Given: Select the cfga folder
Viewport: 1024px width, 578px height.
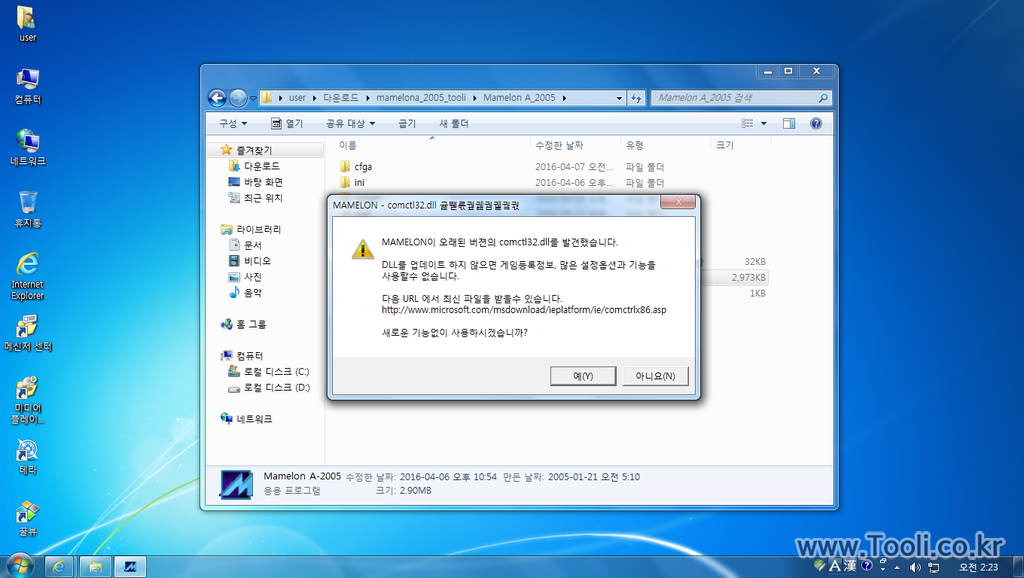Looking at the screenshot, I should point(356,167).
